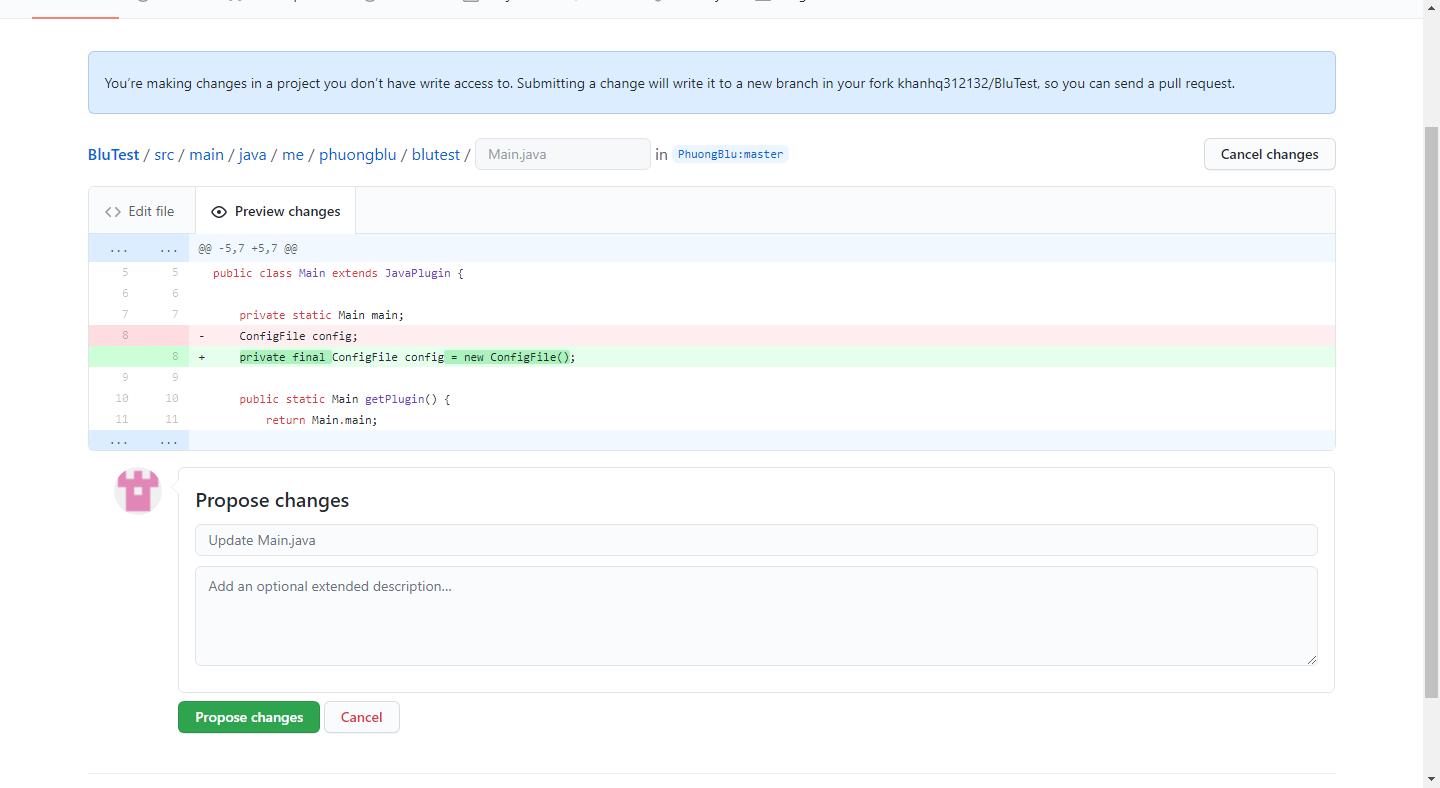
Task: Click the eye icon on Preview changes
Action: [219, 212]
